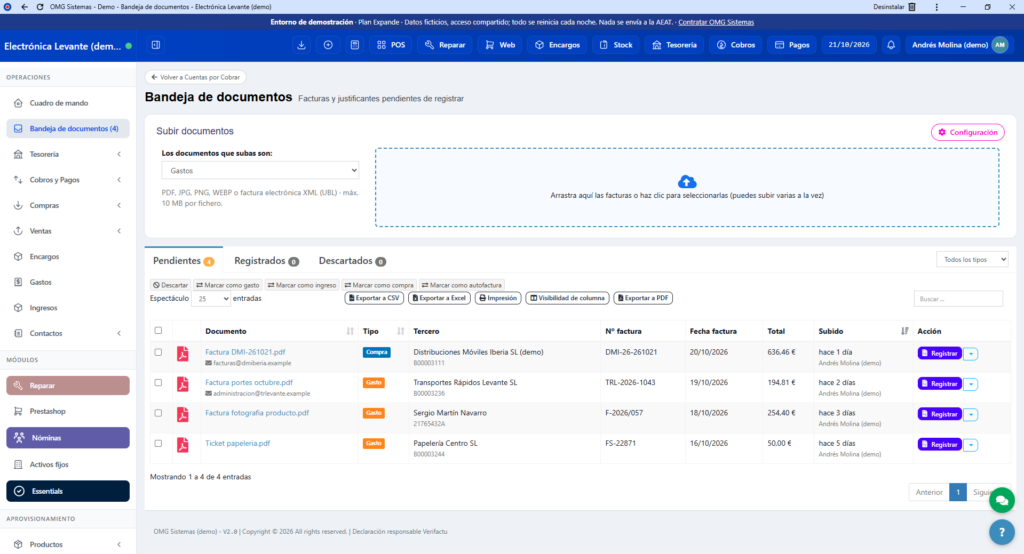Screen dimensions: 1024x554
Task: Click PDF icon for Factura DMI-261021.pdf
Action: [x=183, y=353]
